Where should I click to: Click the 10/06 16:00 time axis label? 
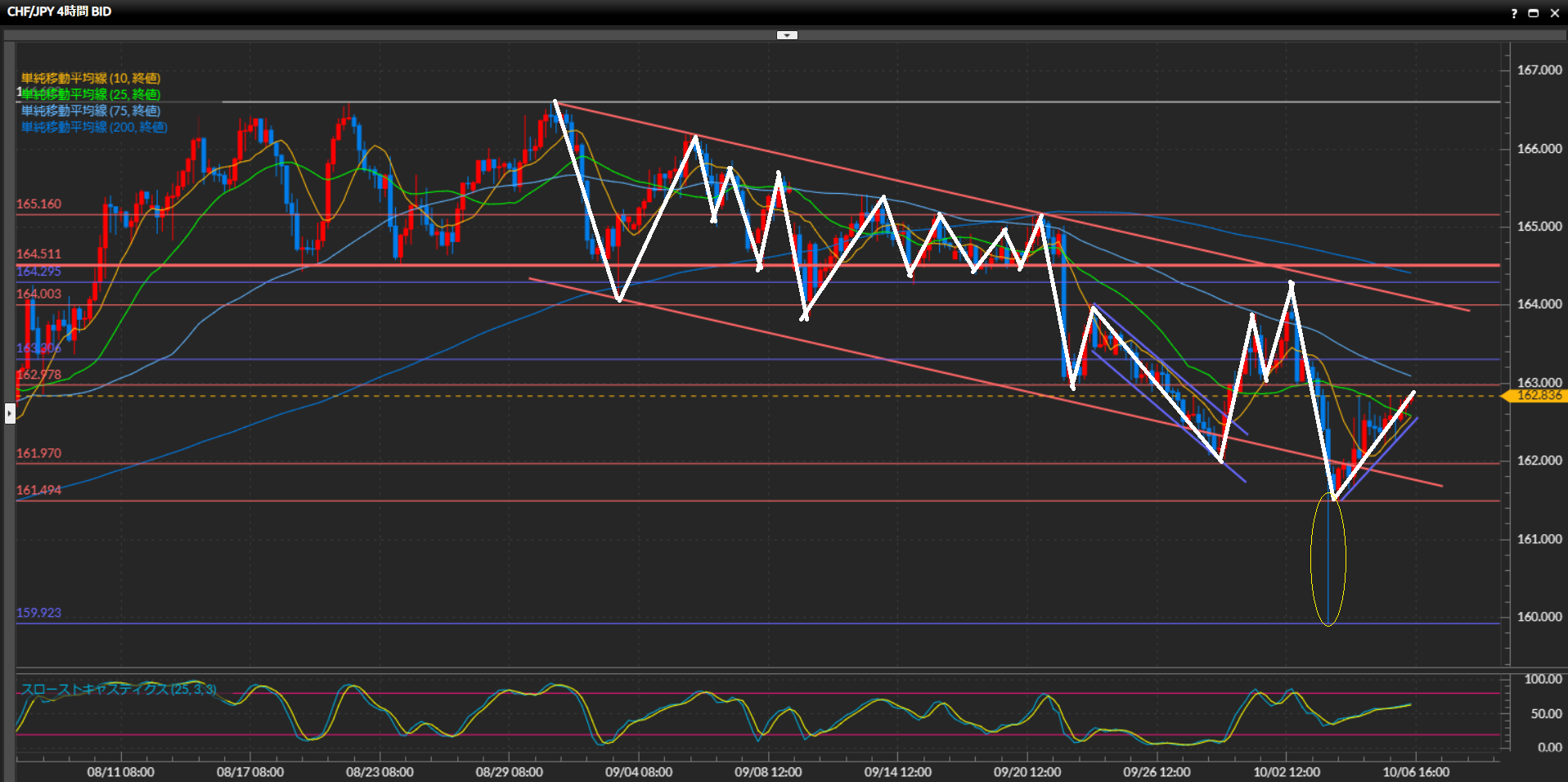1416,772
